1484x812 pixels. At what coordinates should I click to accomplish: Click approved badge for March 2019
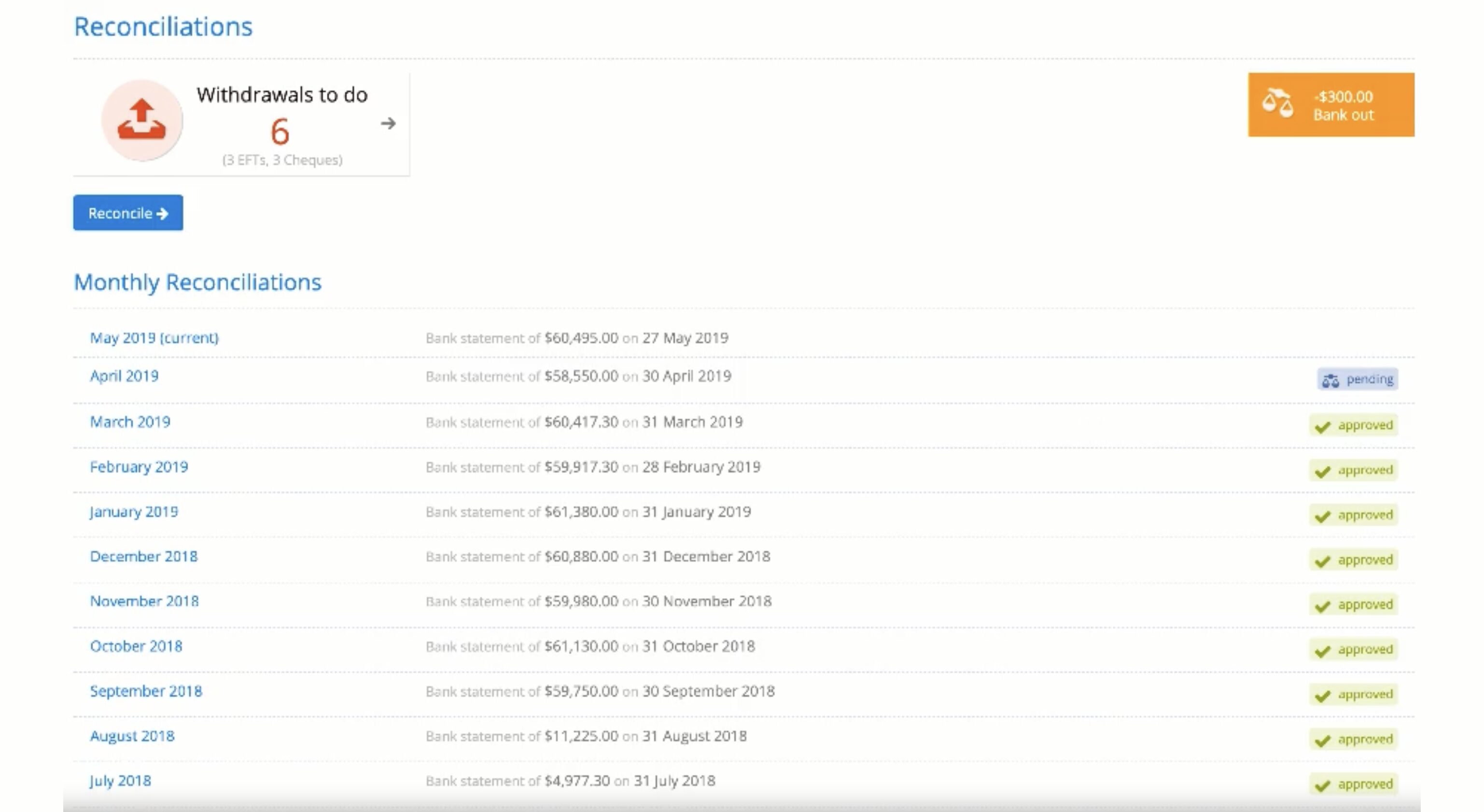click(1353, 425)
